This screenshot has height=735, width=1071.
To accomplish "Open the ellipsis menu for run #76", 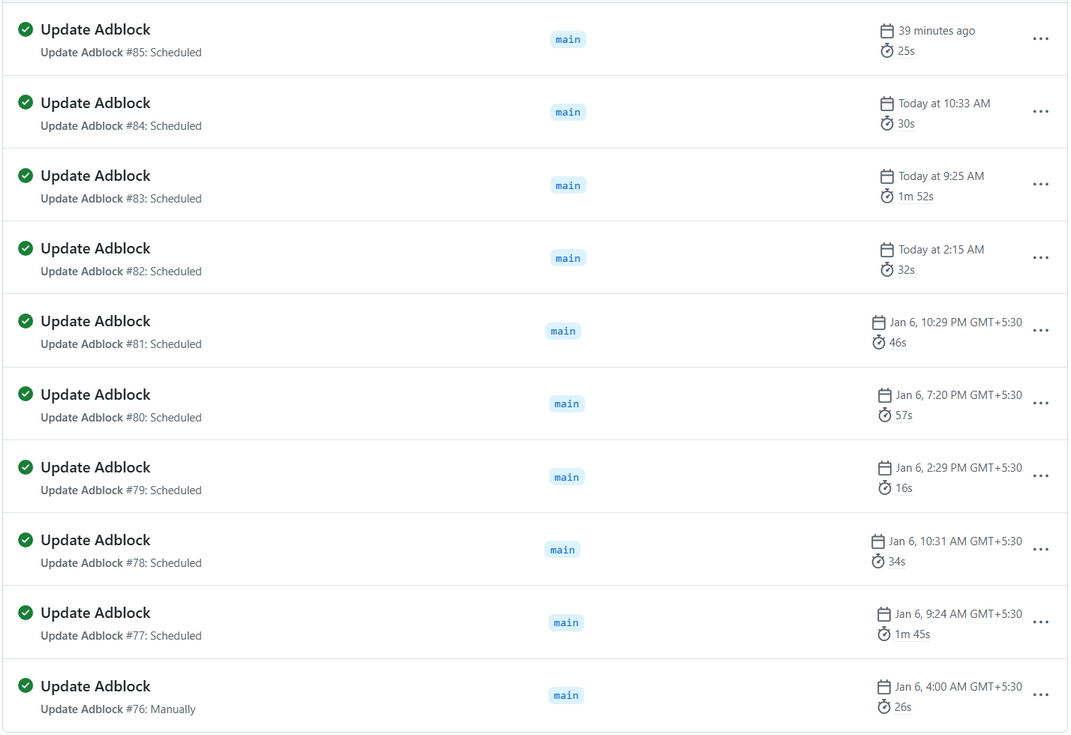I will [x=1040, y=695].
